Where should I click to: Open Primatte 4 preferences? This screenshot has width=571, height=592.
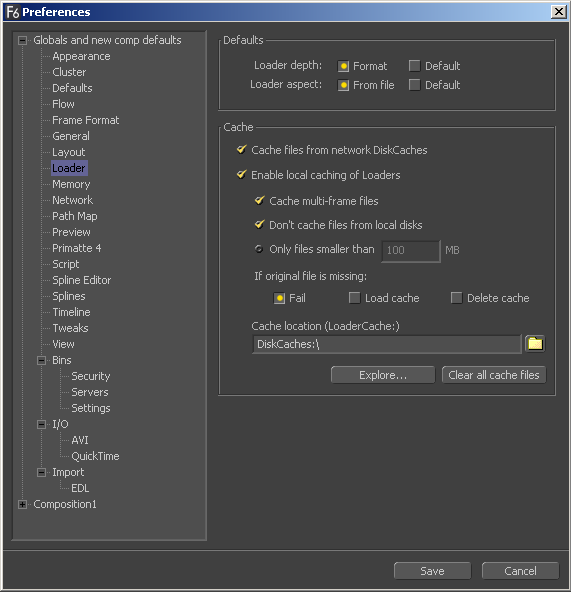tap(76, 248)
